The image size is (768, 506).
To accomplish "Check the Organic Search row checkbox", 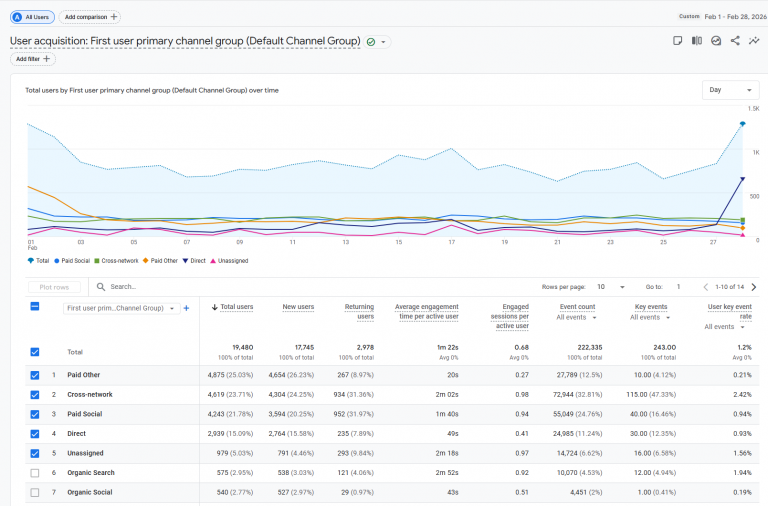I will 35,472.
